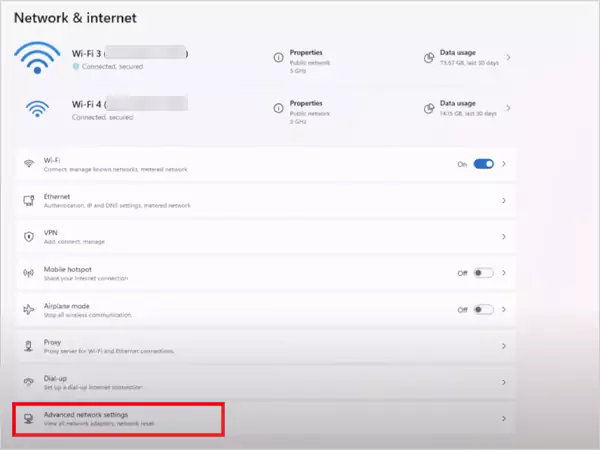Click 'Off' label beside Mobile hotspot toggle

tap(462, 273)
